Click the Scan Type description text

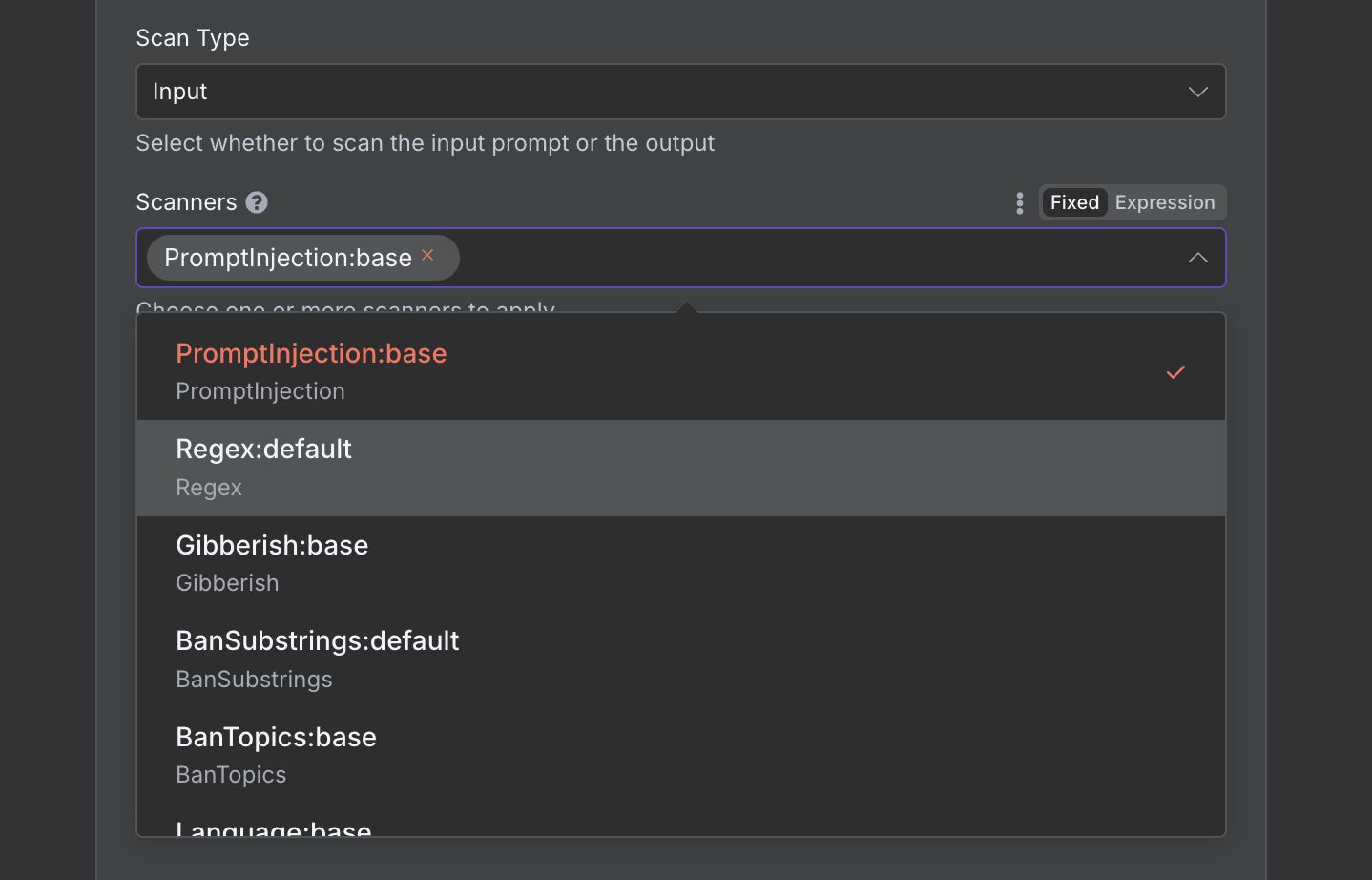pyautogui.click(x=425, y=143)
